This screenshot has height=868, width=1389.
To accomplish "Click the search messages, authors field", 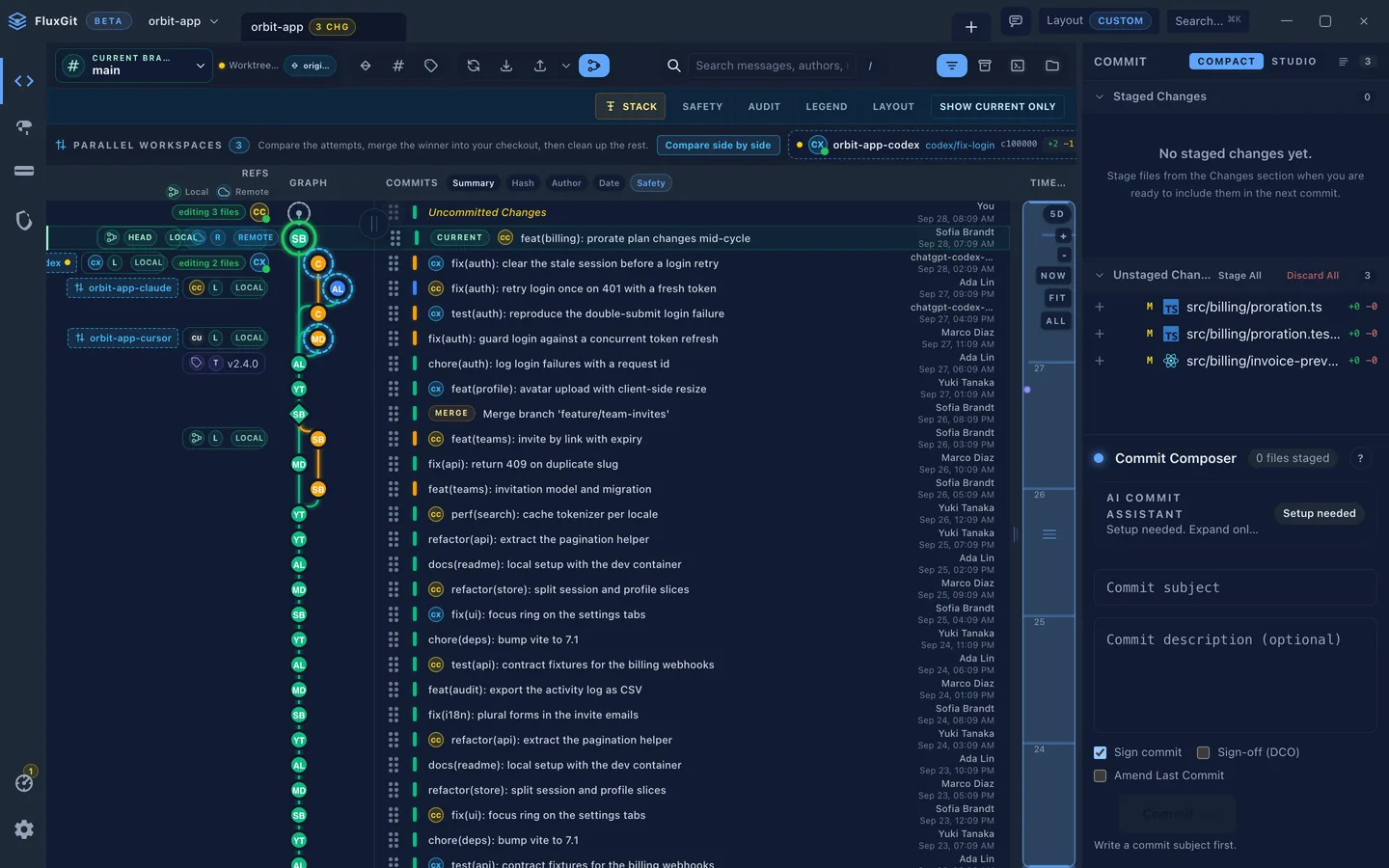I will click(x=772, y=66).
